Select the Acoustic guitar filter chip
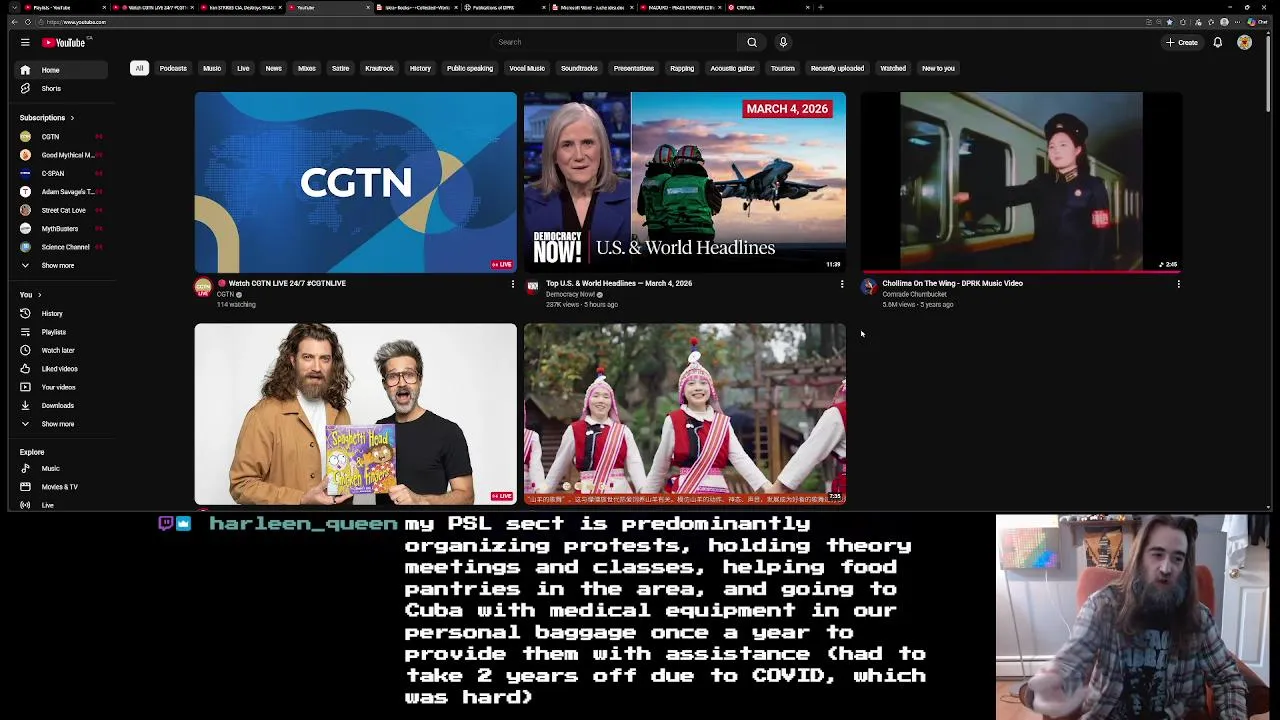The width and height of the screenshot is (1280, 720). pyautogui.click(x=732, y=68)
